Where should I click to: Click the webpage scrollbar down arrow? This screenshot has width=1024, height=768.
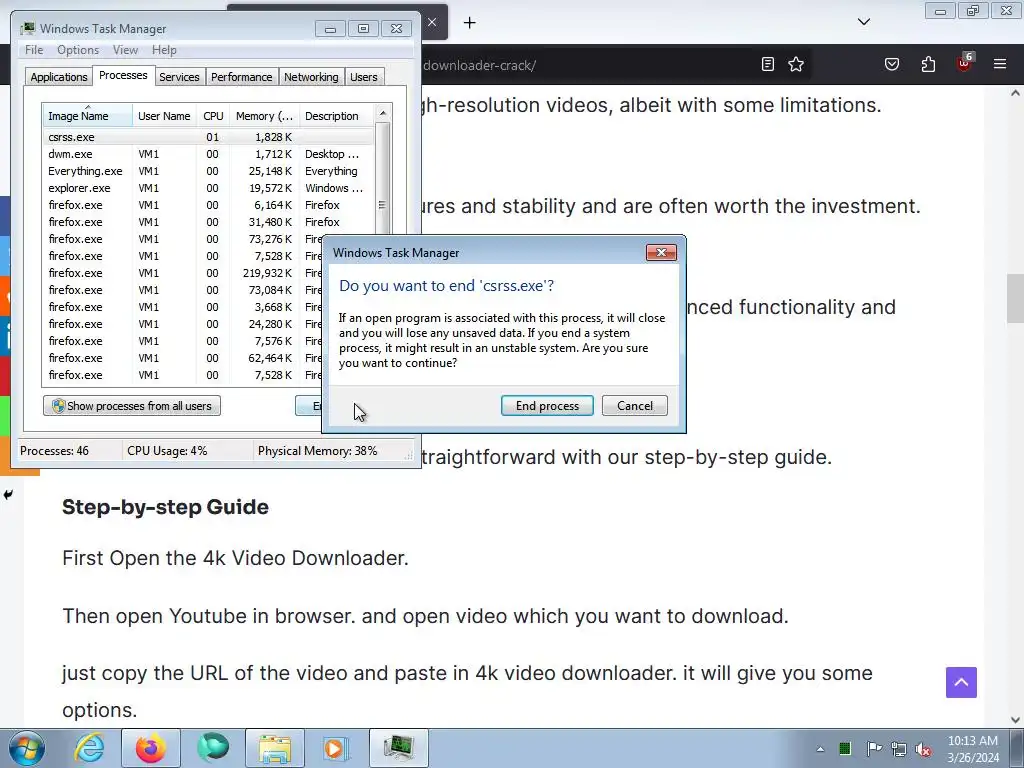[x=1016, y=720]
